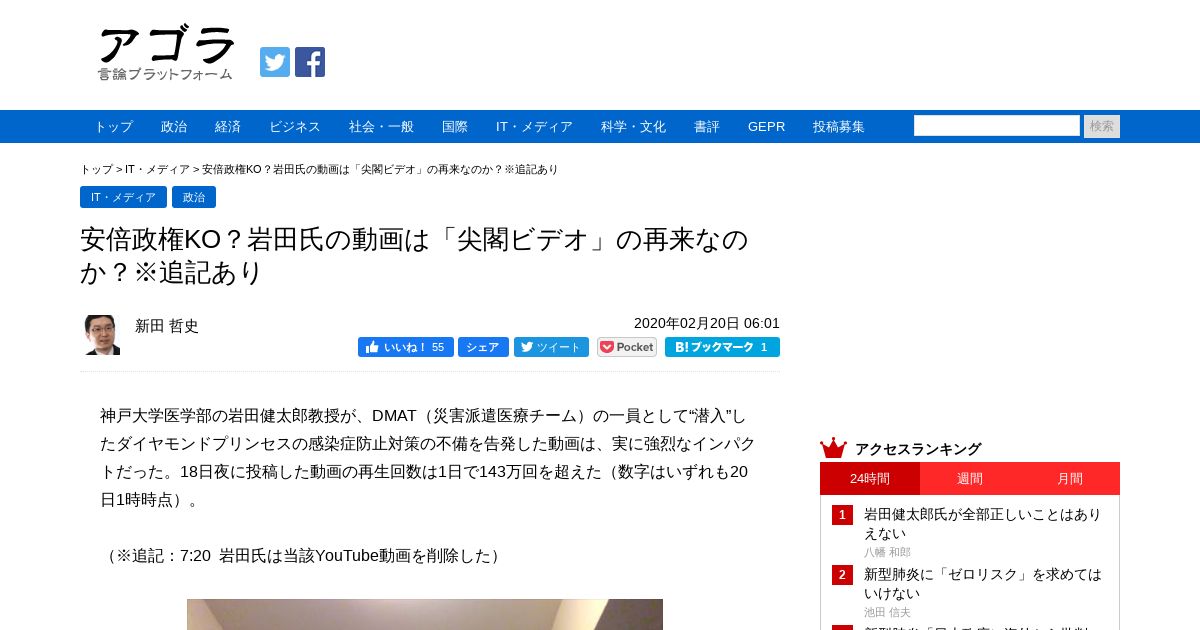Click the Facebook いいね! button
The height and width of the screenshot is (630, 1200).
pyautogui.click(x=406, y=347)
